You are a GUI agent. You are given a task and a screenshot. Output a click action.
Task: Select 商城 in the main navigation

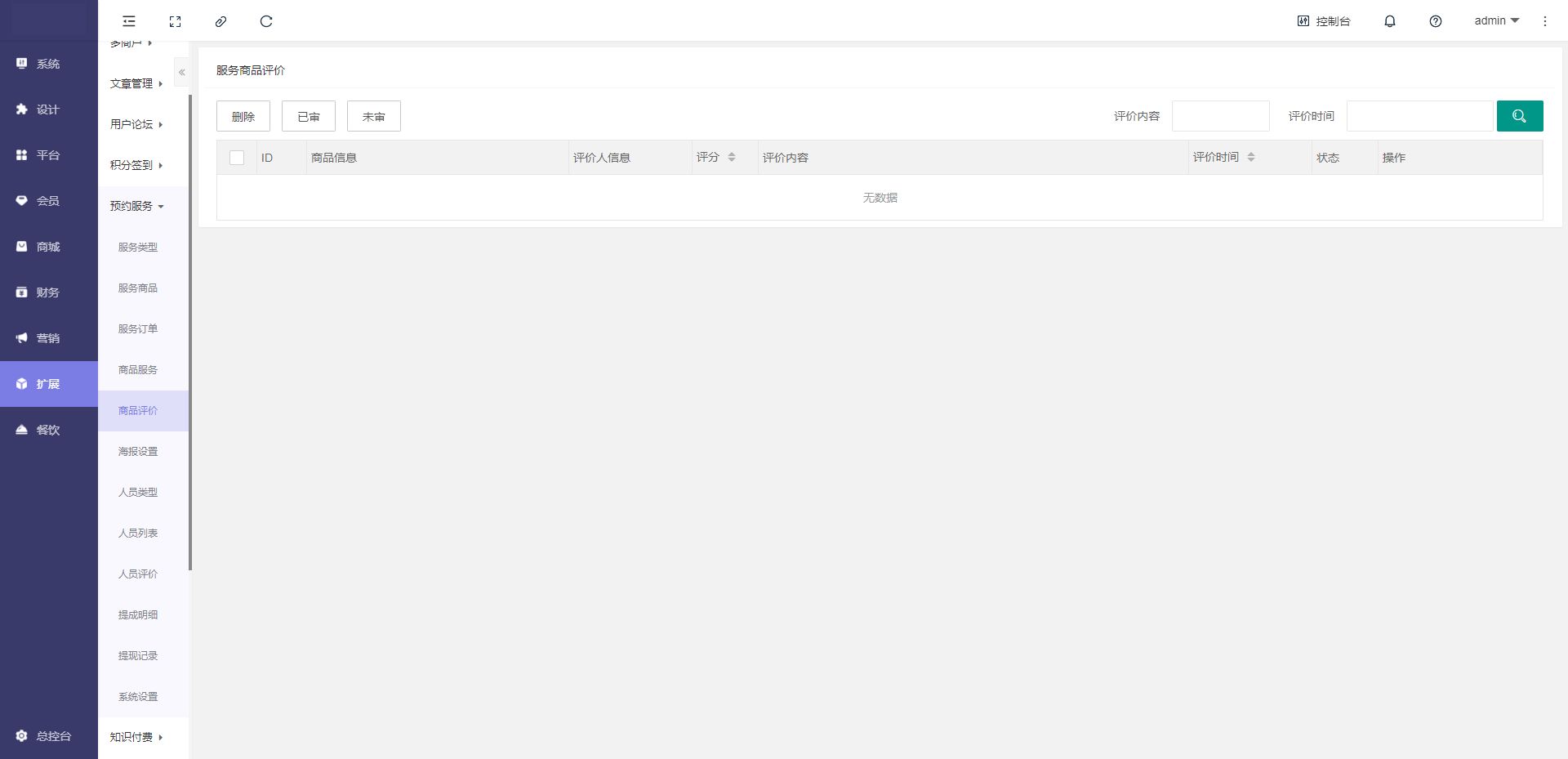(48, 247)
